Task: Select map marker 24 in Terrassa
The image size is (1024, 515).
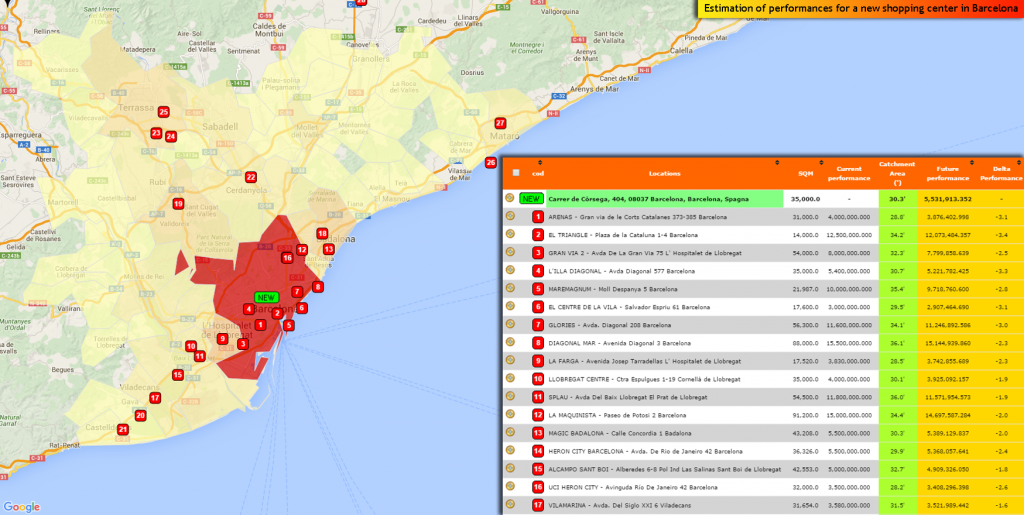Action: (x=170, y=136)
